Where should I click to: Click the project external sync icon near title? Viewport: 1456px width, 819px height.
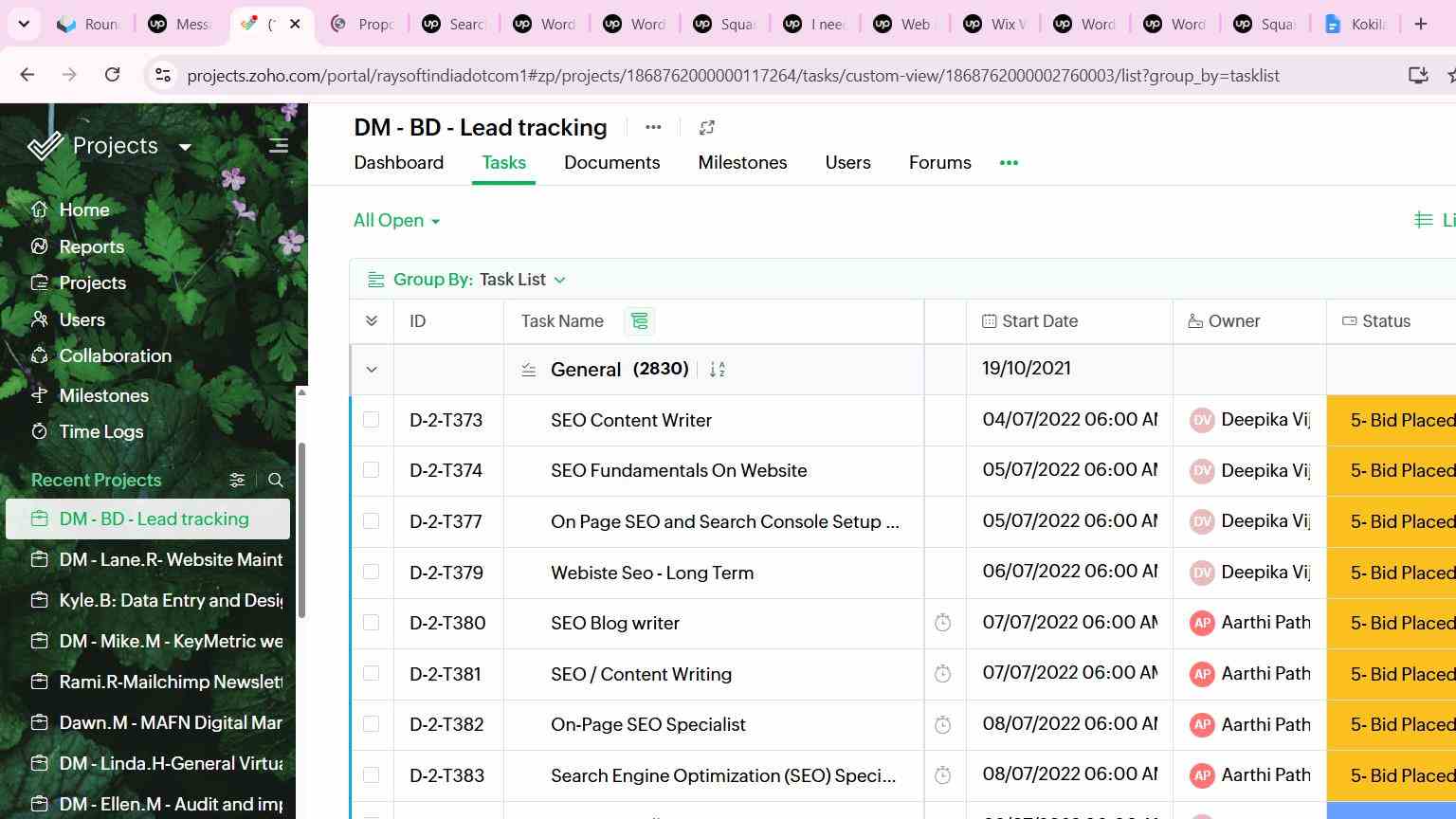click(706, 127)
